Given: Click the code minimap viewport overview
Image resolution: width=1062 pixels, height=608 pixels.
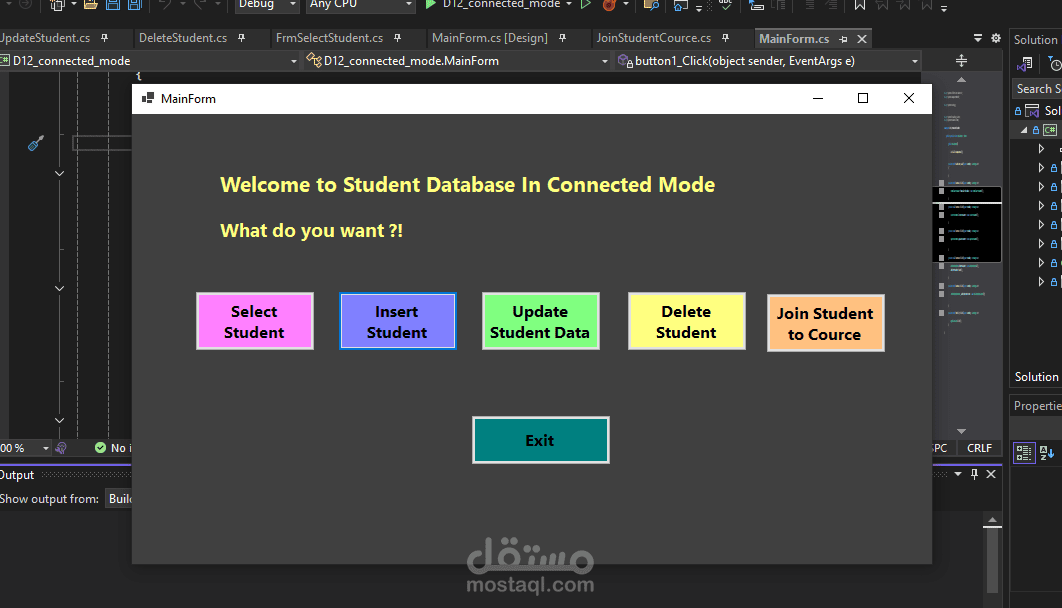Looking at the screenshot, I should (967, 225).
